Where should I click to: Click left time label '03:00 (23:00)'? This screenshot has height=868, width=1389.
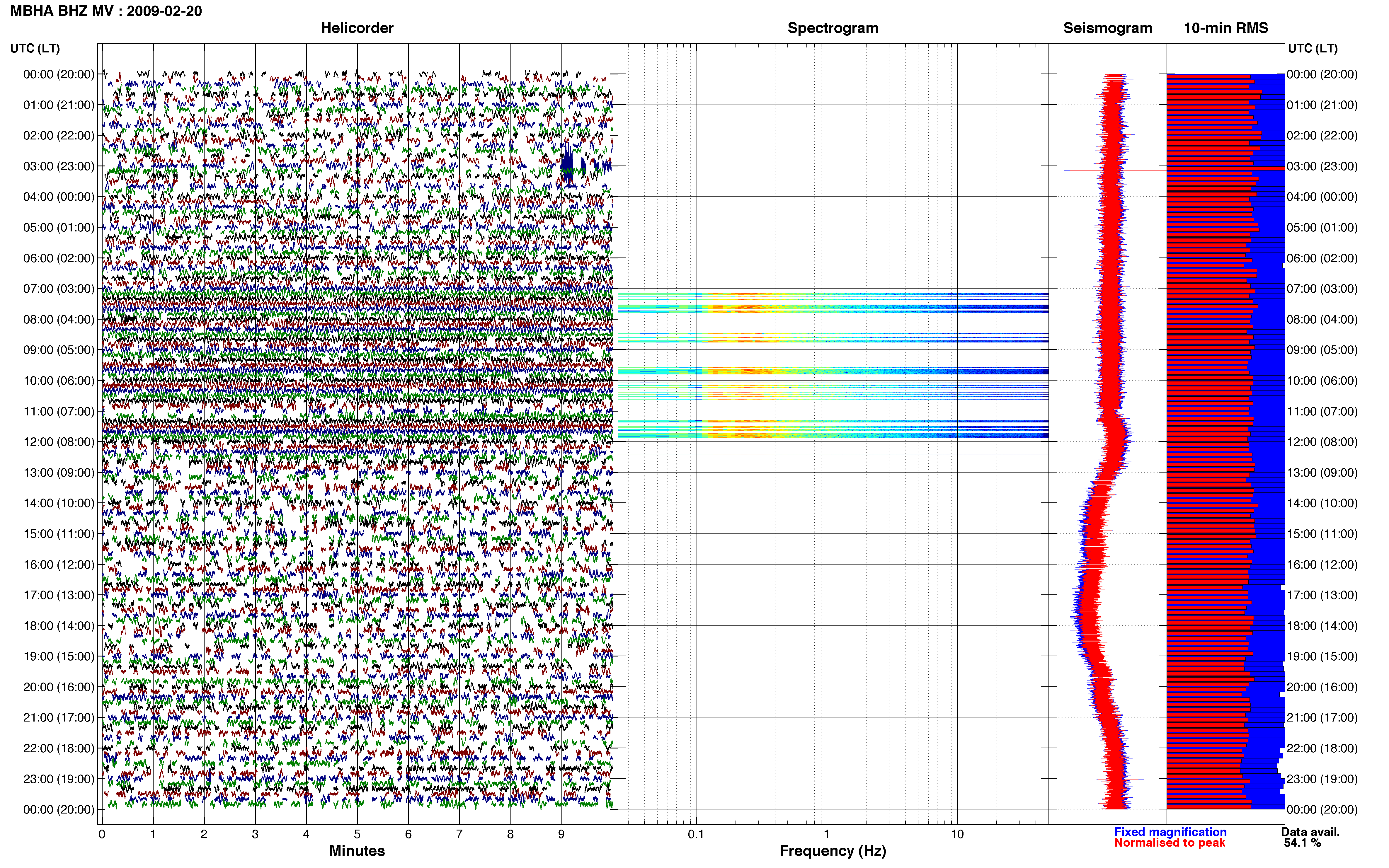click(59, 166)
